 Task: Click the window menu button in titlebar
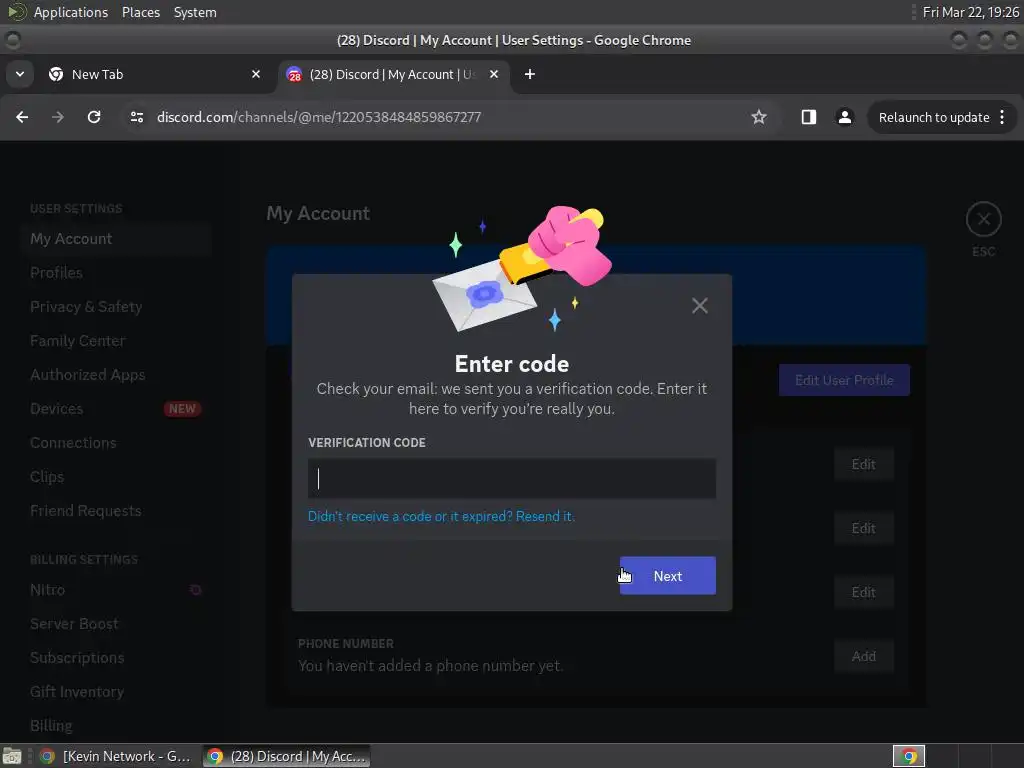13,40
